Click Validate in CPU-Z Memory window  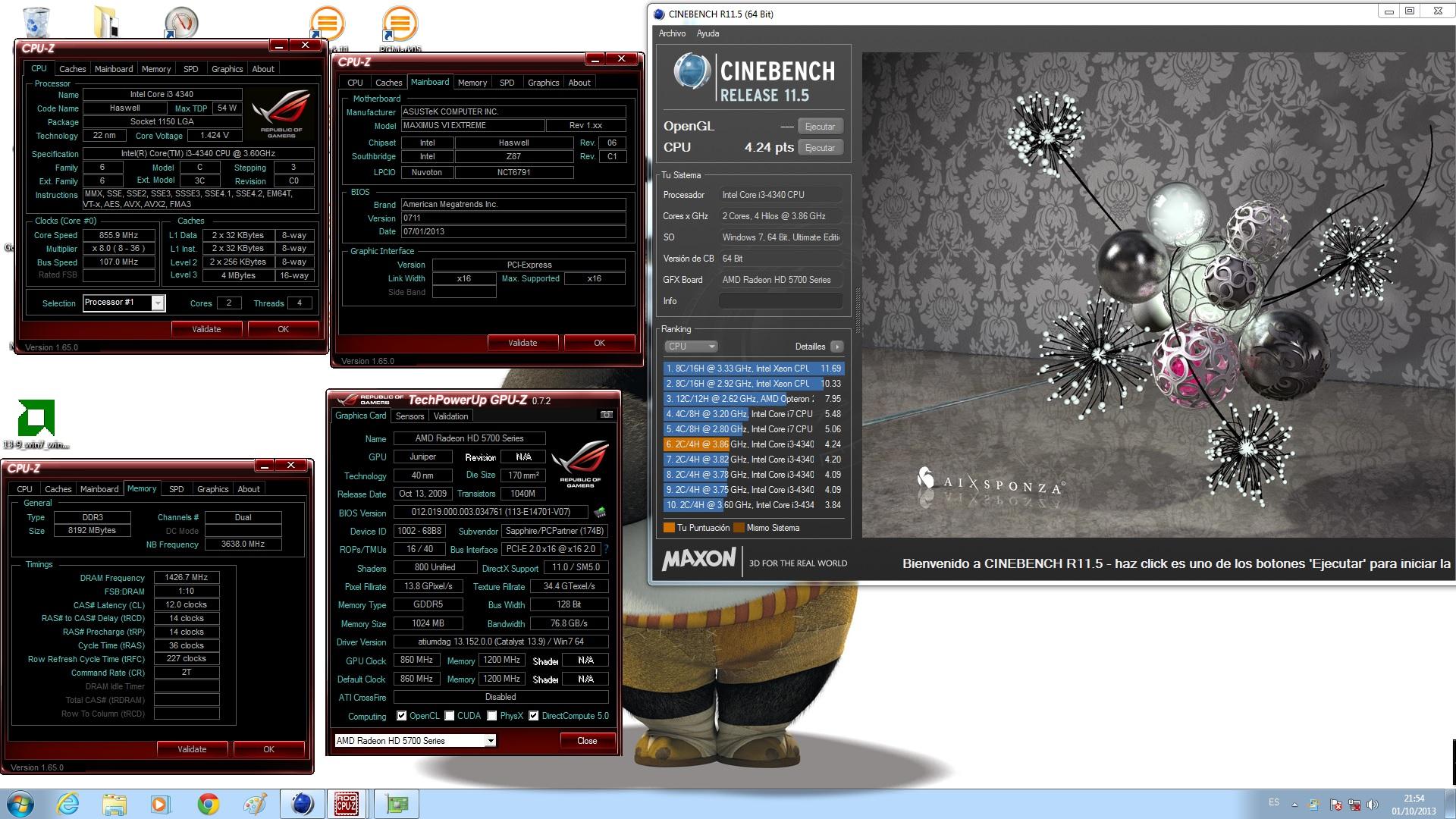click(x=192, y=749)
